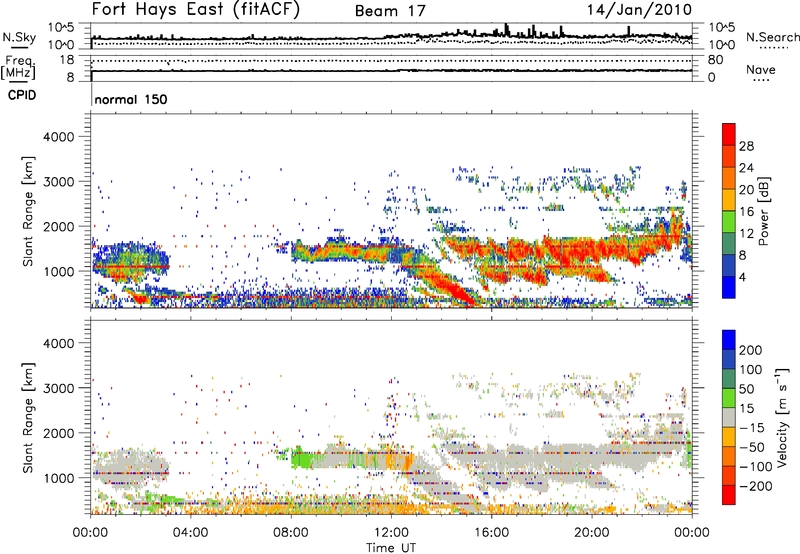Click the '16:00' time axis tick label
Screen dimensions: 800x554
point(491,533)
